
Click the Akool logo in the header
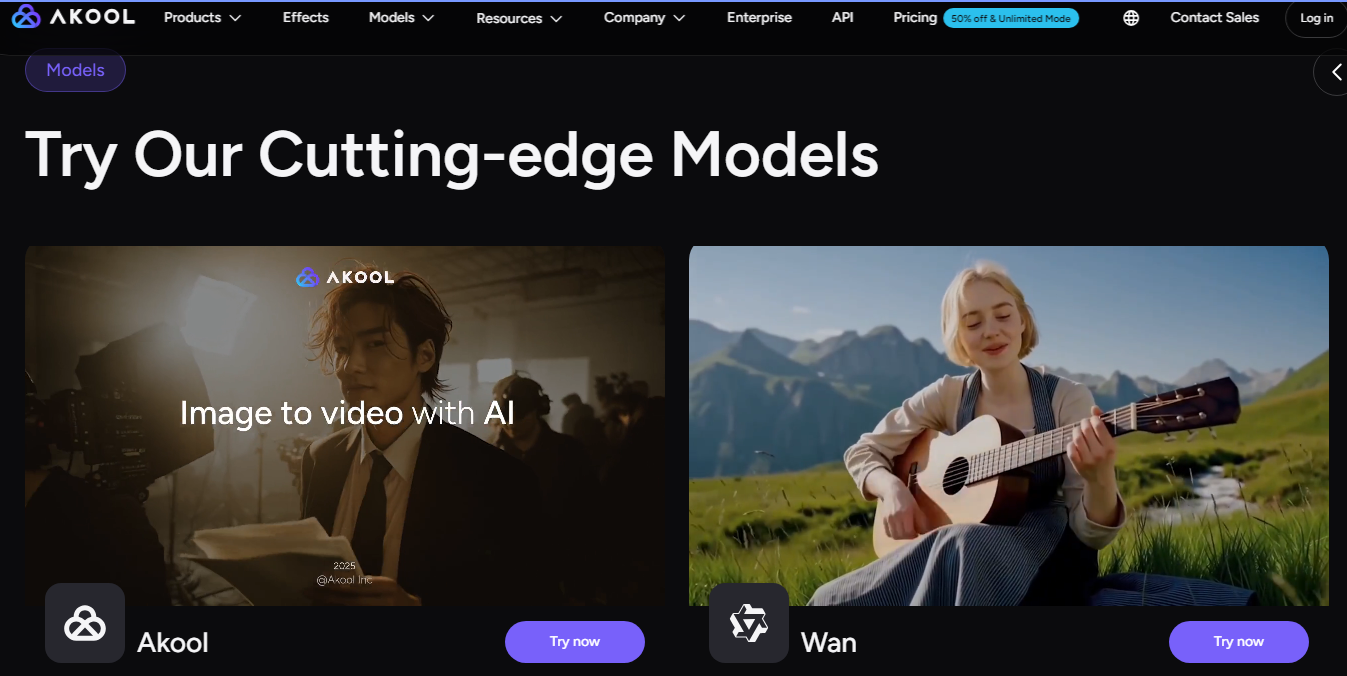pyautogui.click(x=73, y=17)
